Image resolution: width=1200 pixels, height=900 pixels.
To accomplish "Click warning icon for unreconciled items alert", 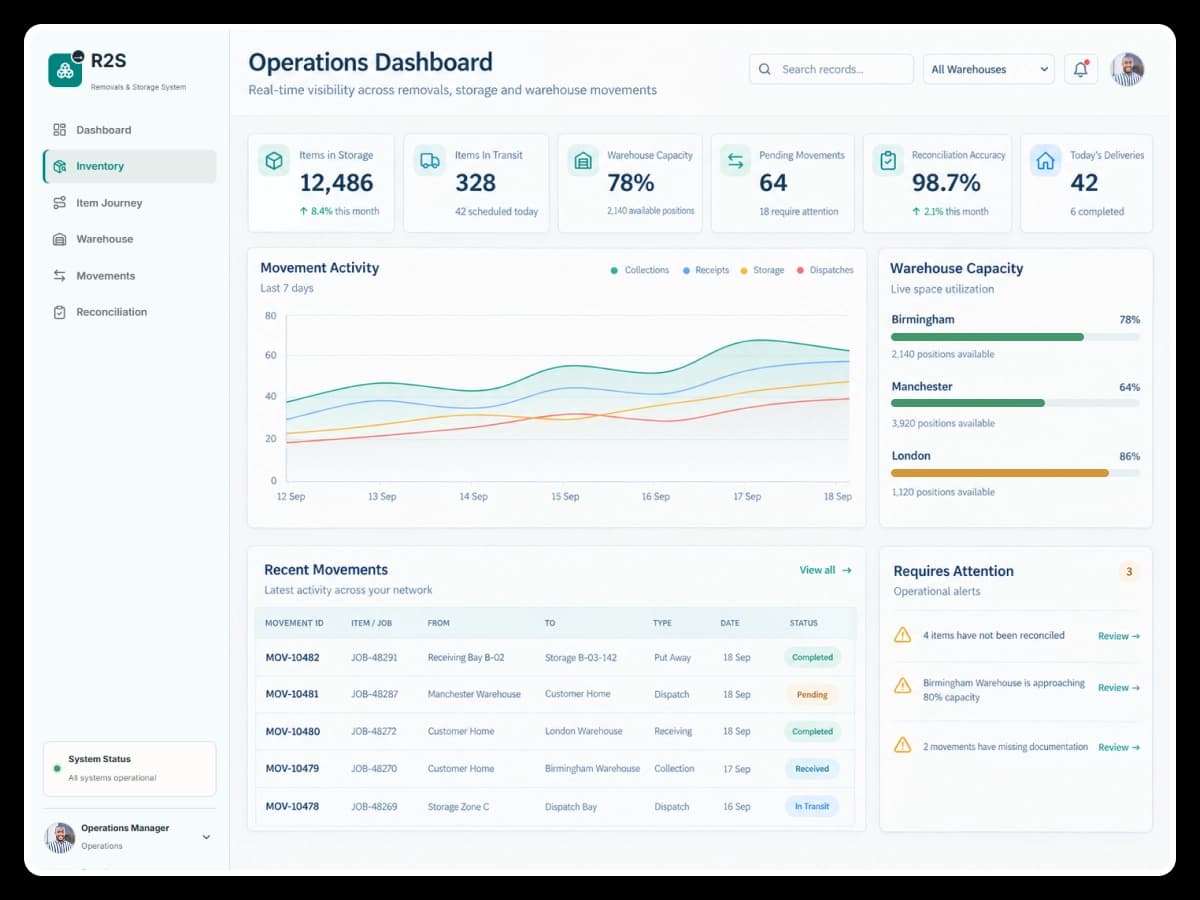I will click(x=903, y=635).
